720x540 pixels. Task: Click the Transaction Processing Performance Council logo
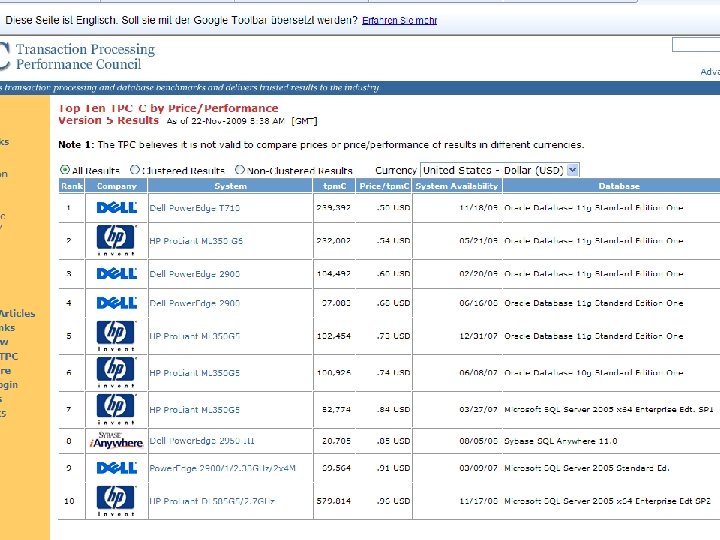78,56
